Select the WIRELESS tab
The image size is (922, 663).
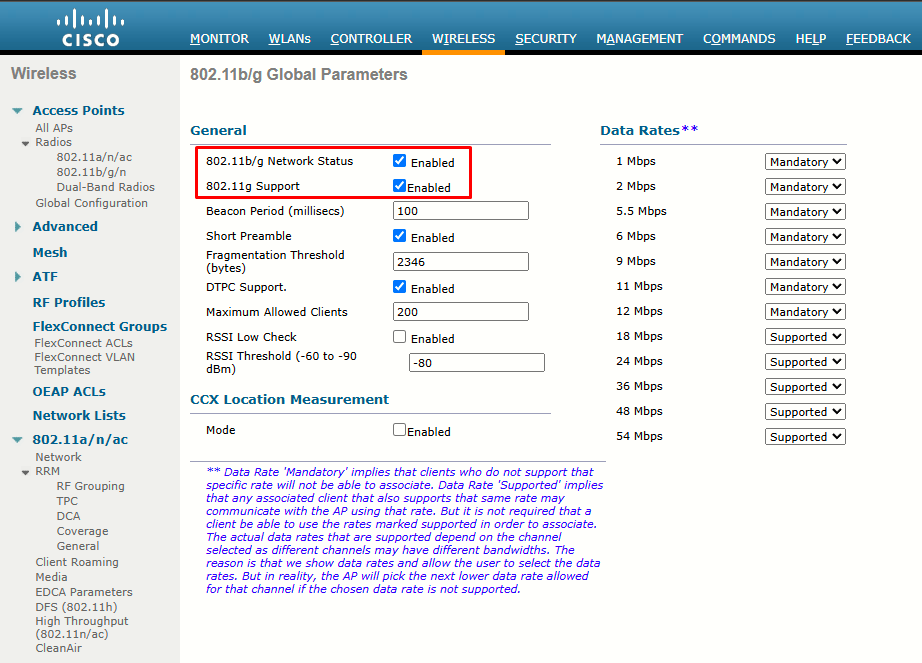(x=463, y=39)
